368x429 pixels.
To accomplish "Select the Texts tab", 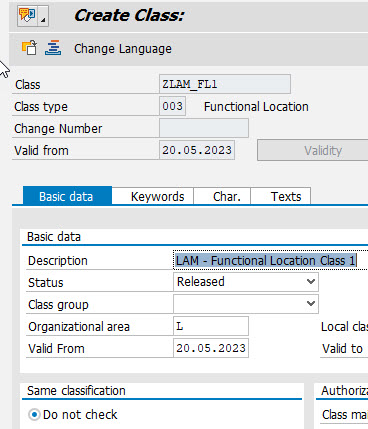I will point(286,196).
